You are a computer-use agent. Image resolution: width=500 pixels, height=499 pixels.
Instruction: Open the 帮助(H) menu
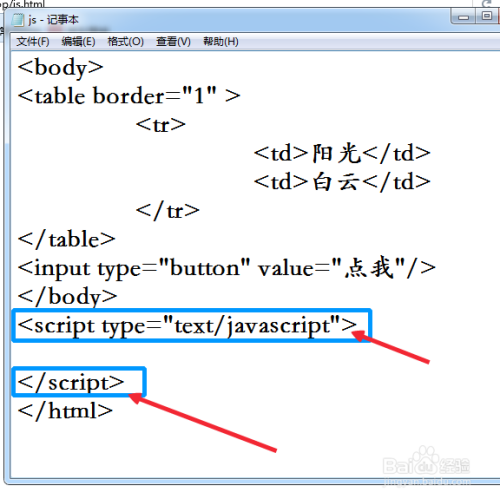[x=221, y=42]
